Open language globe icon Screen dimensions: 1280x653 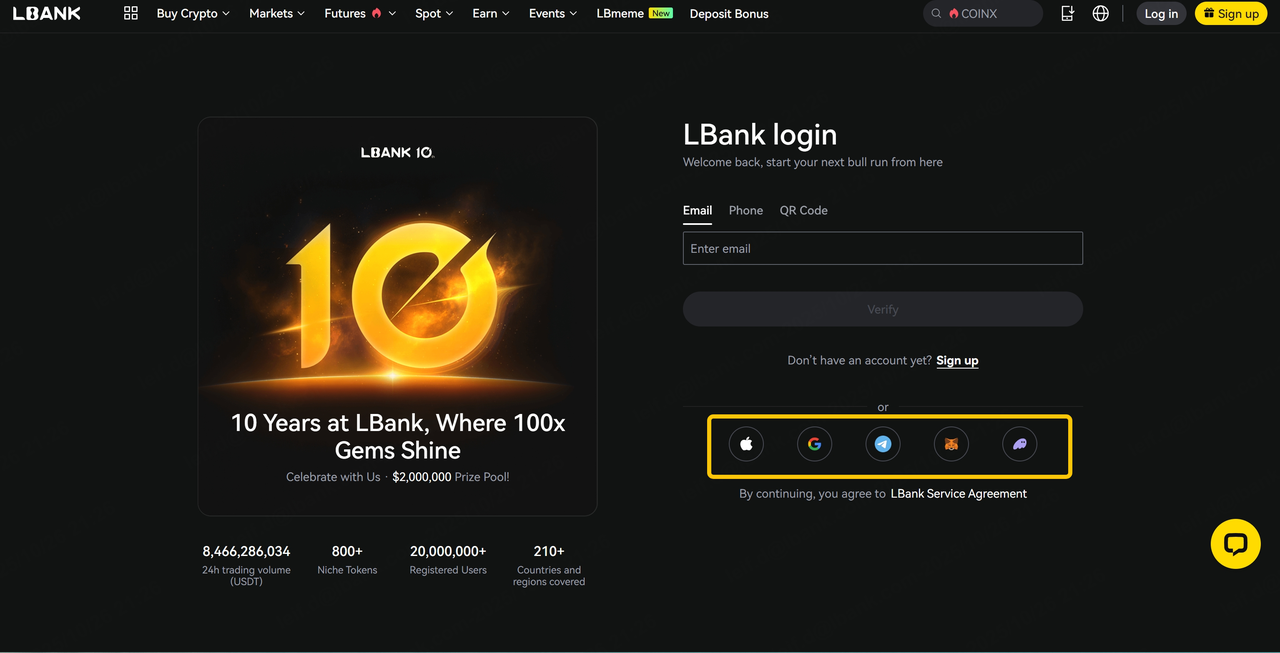[x=1100, y=13]
